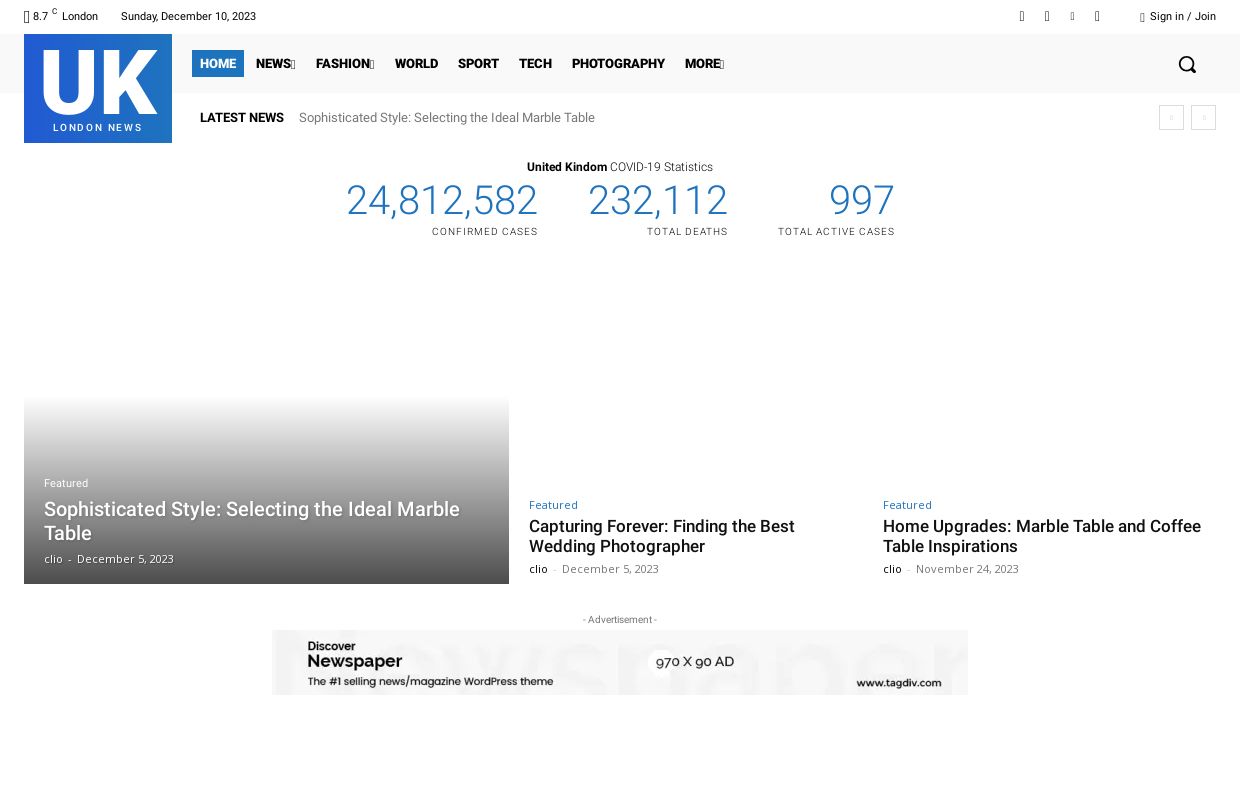Select the HOME menu item

(x=218, y=64)
